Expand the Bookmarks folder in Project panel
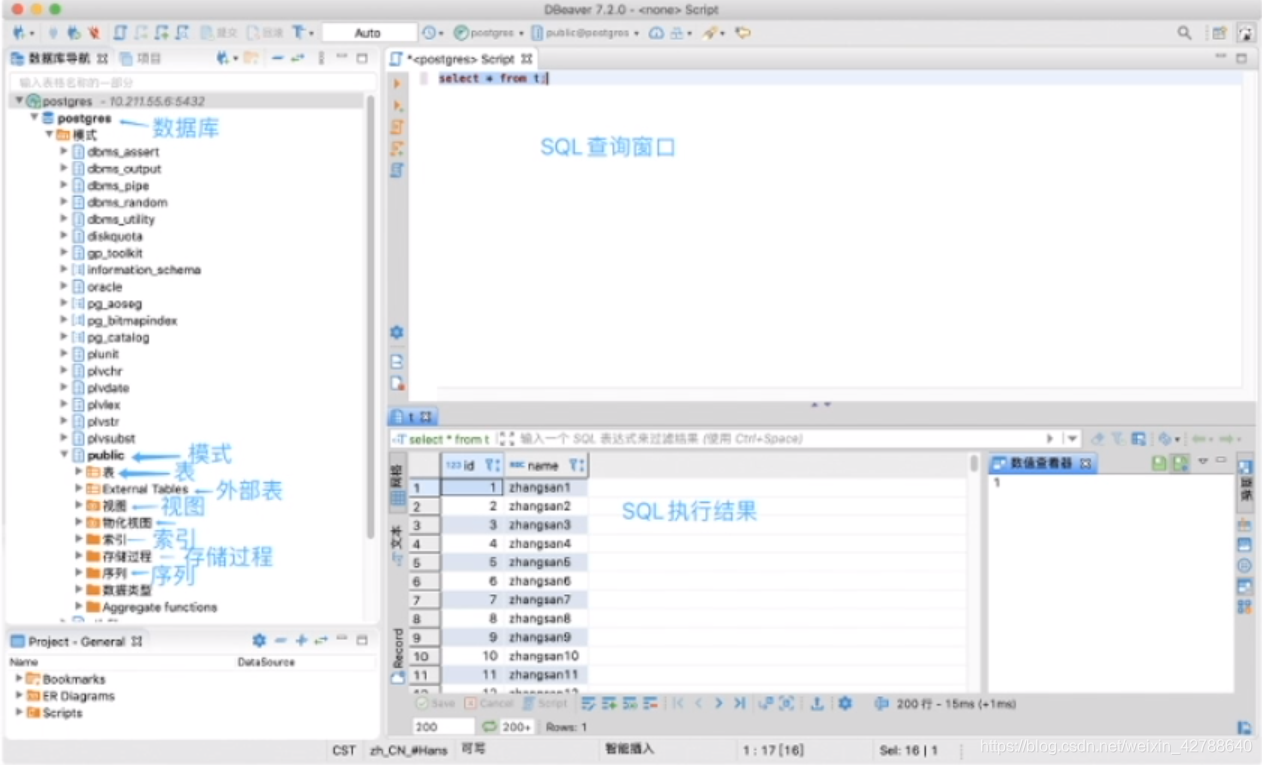Viewport: 1262px width, 765px height. pyautogui.click(x=18, y=679)
